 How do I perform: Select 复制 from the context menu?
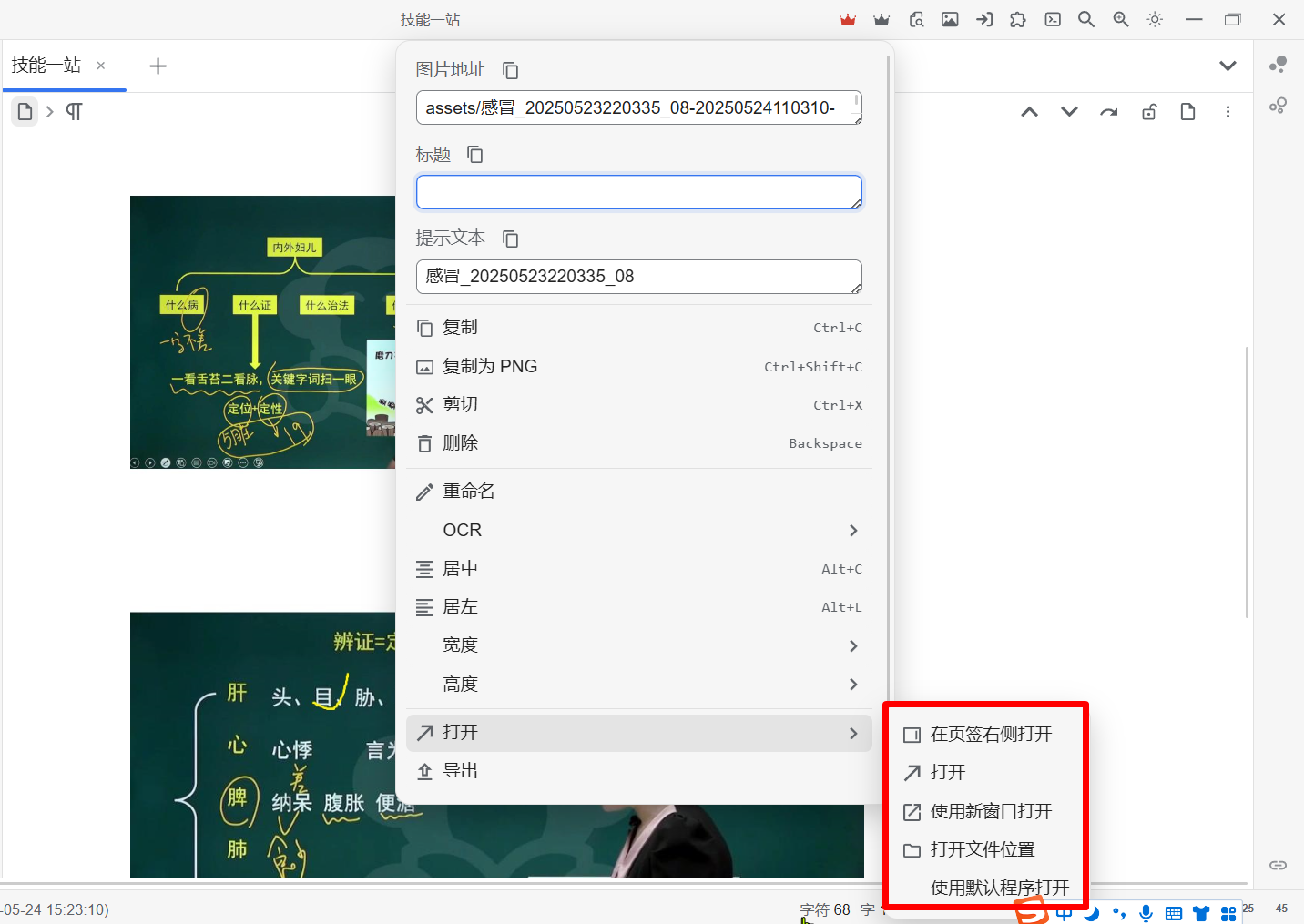pyautogui.click(x=639, y=328)
